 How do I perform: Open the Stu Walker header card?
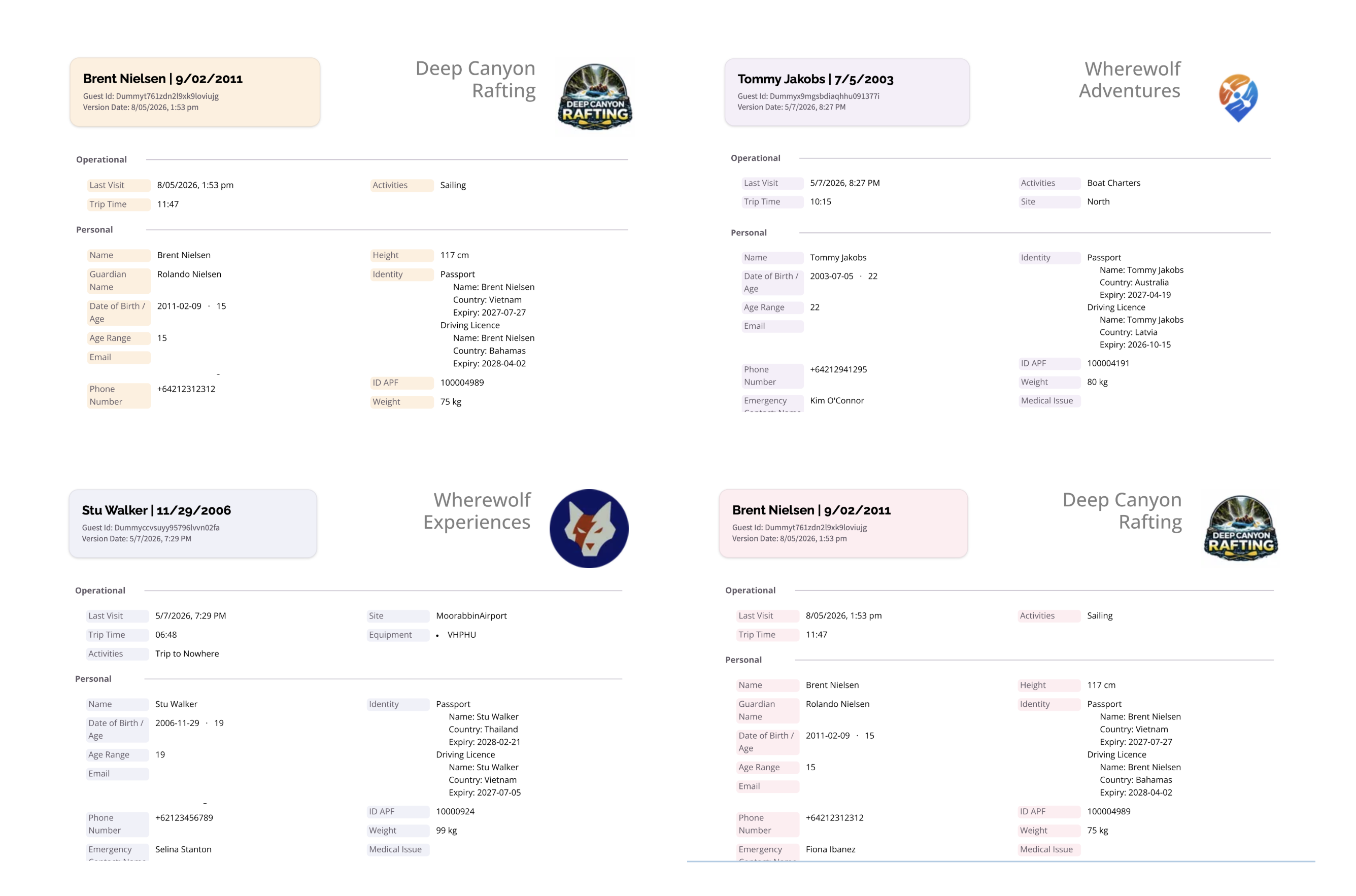192,524
